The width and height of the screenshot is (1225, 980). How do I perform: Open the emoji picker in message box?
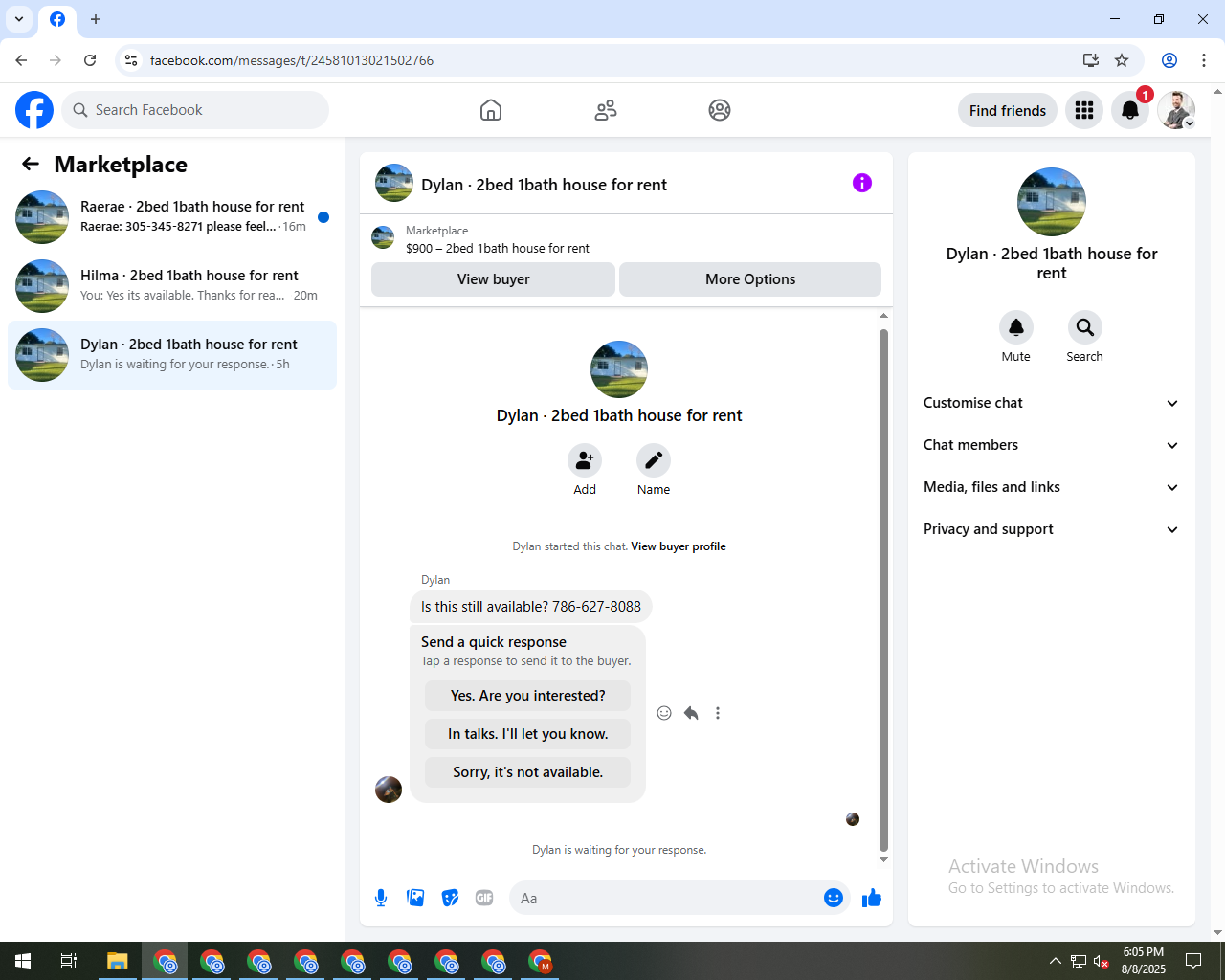pos(834,898)
